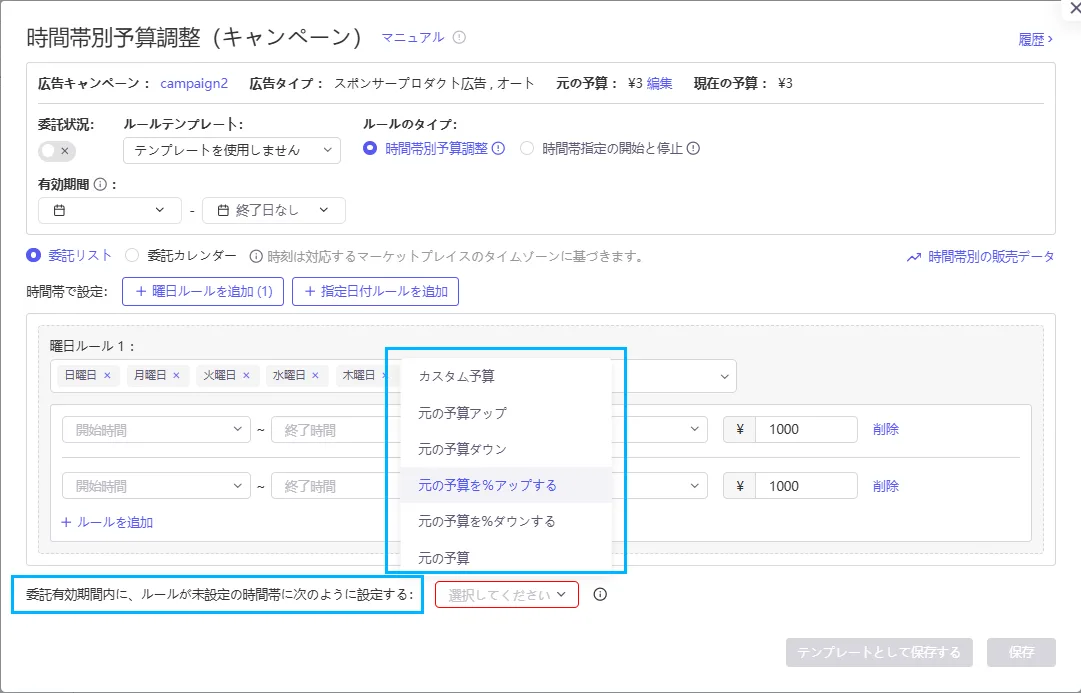Image resolution: width=1081 pixels, height=693 pixels.
Task: Delete the second time rule row
Action: click(x=886, y=486)
